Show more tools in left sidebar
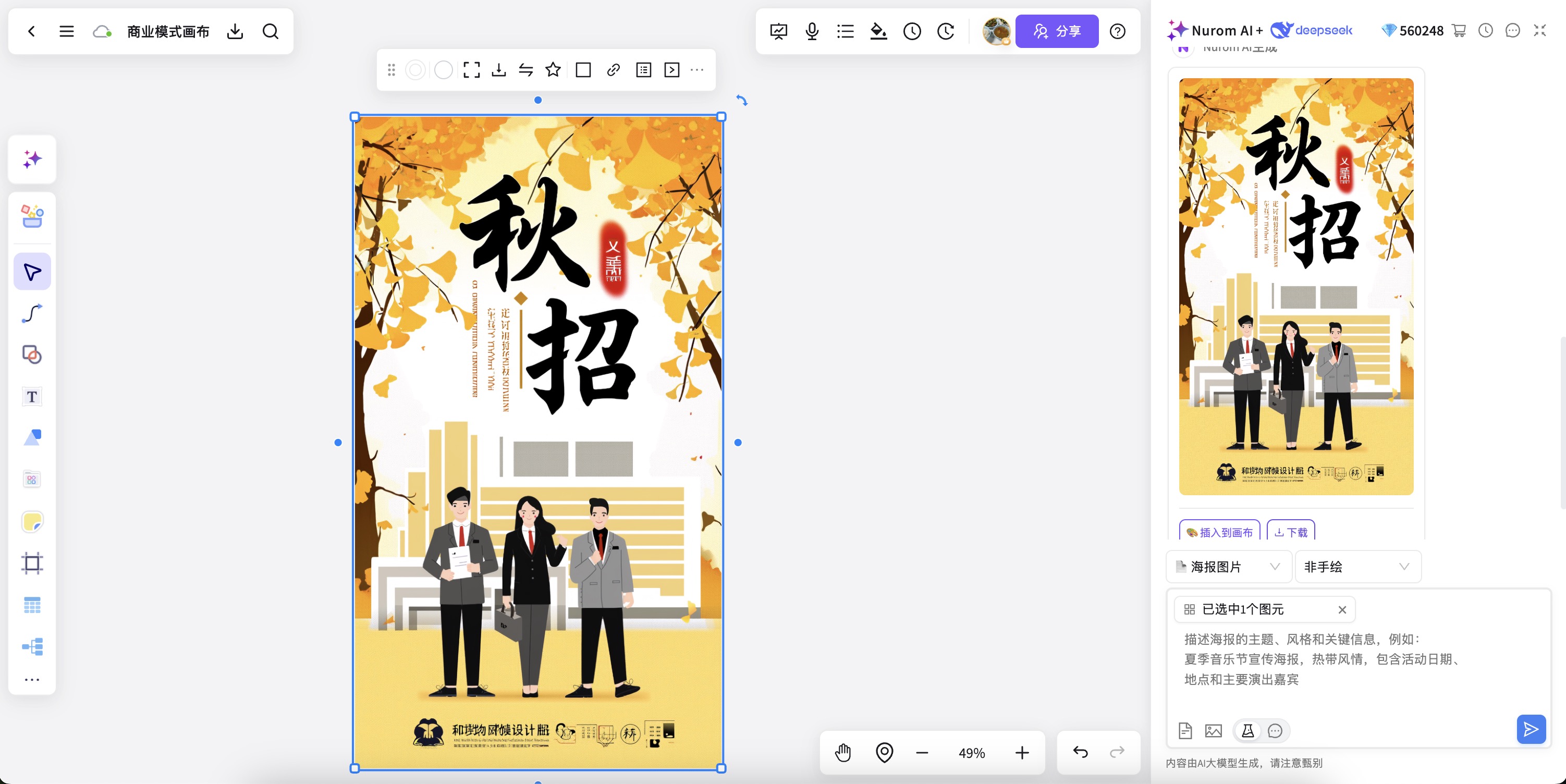 [32, 680]
